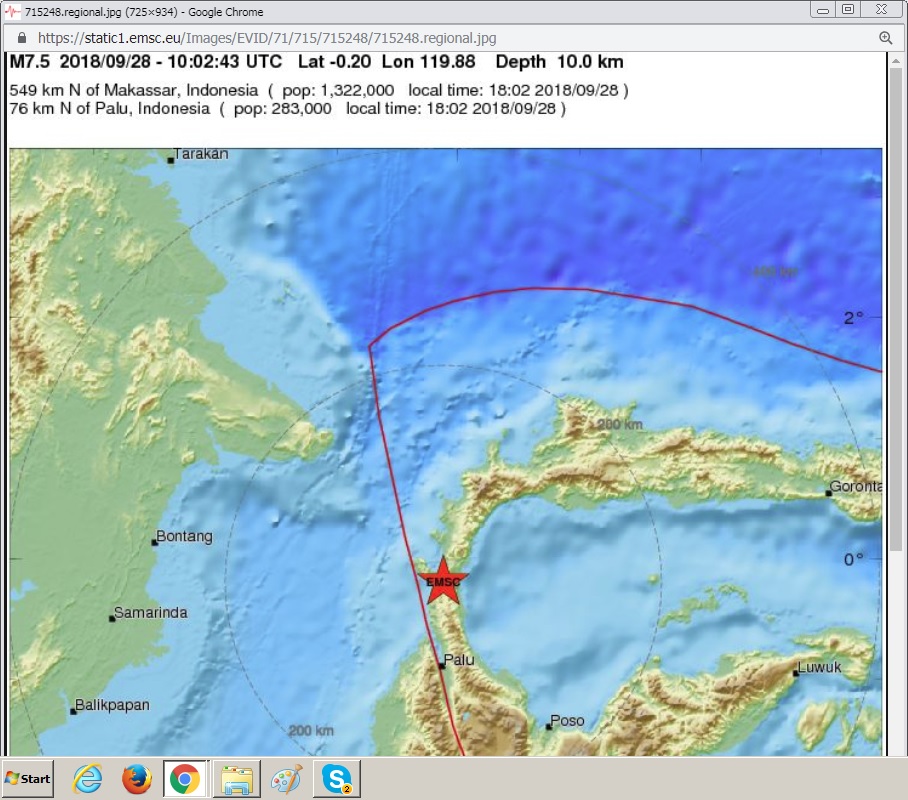Open Paint from the taskbar
908x800 pixels.
pyautogui.click(x=286, y=779)
